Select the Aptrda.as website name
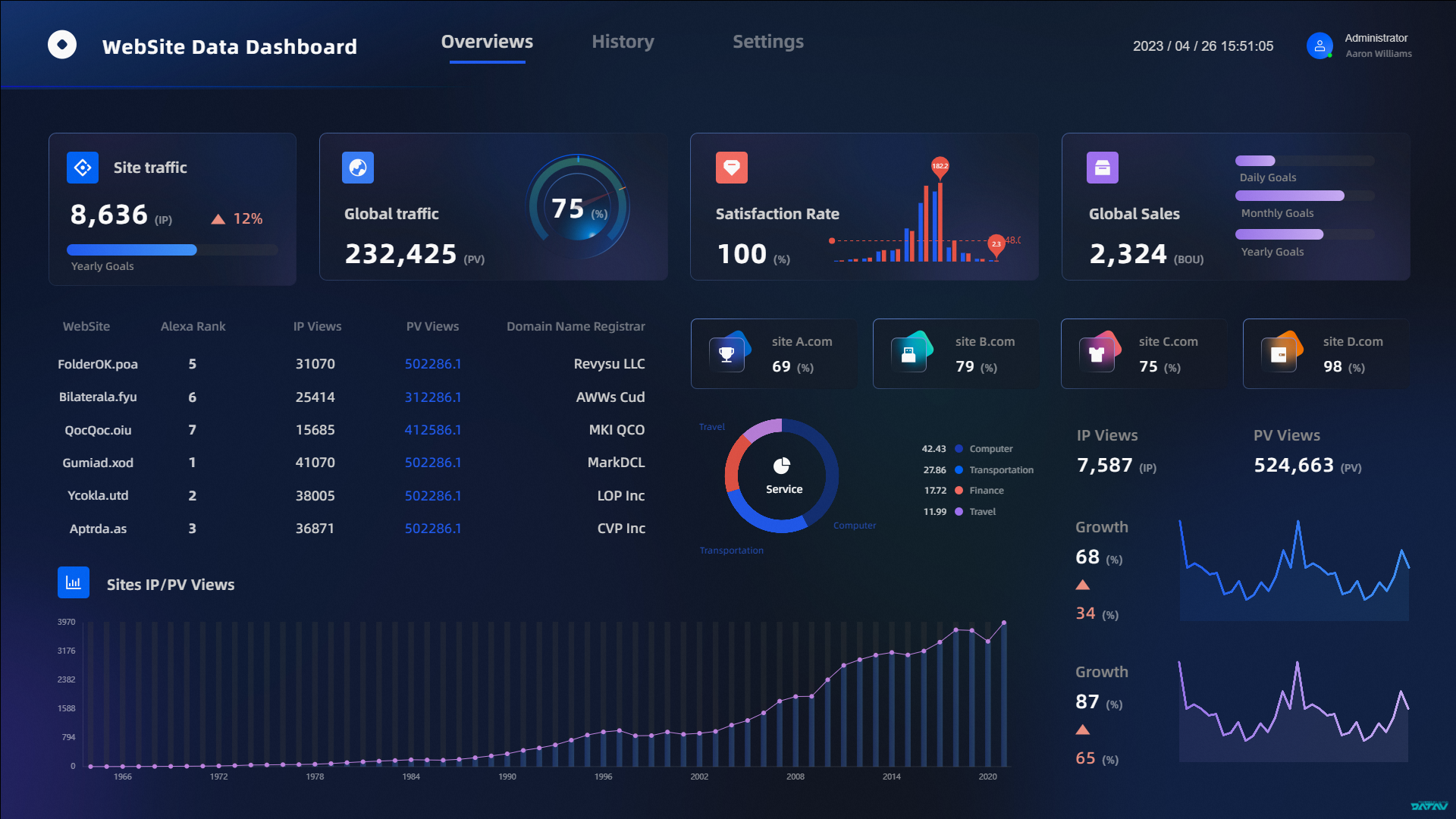This screenshot has height=819, width=1456. click(98, 529)
